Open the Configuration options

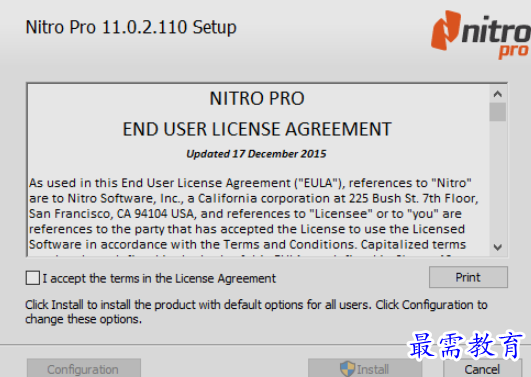coord(84,369)
